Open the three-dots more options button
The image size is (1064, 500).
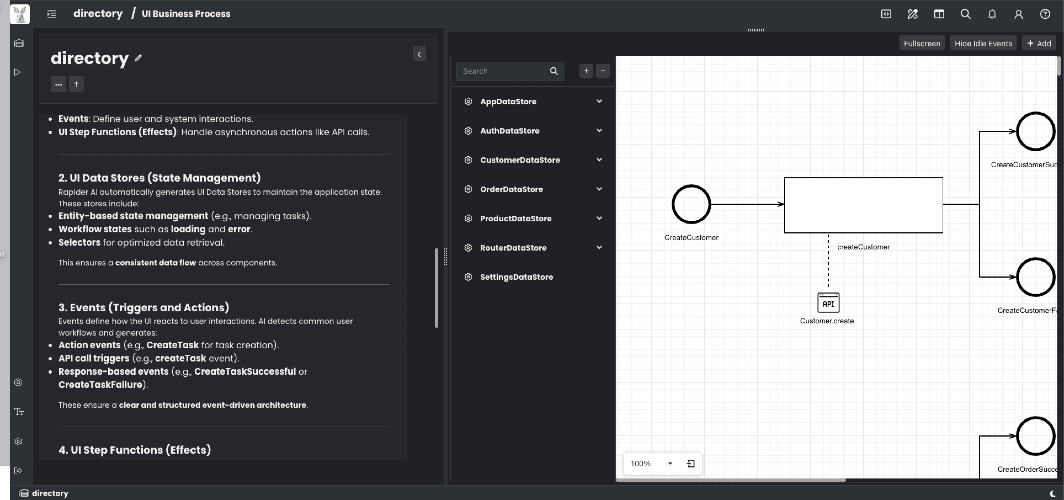click(x=58, y=84)
